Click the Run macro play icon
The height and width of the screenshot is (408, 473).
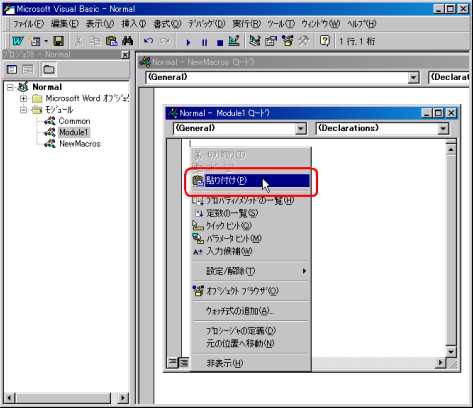pyautogui.click(x=188, y=42)
